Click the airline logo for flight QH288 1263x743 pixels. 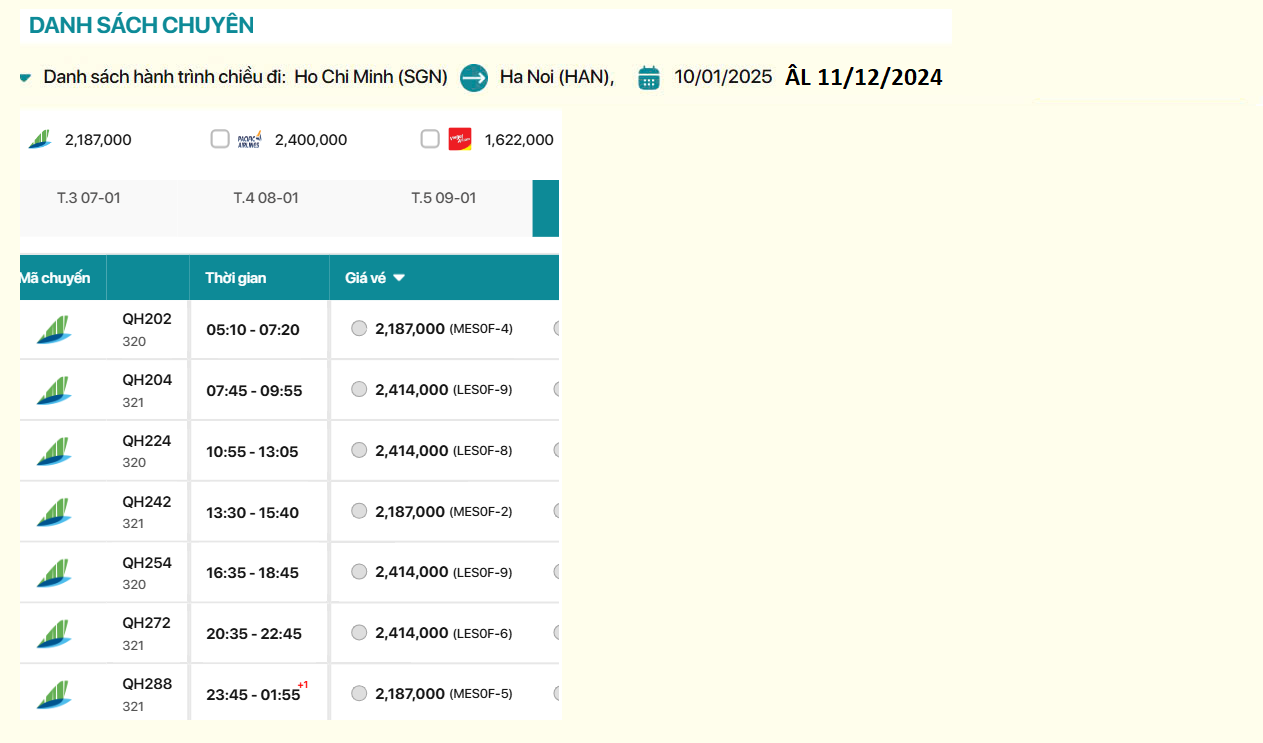tap(54, 694)
